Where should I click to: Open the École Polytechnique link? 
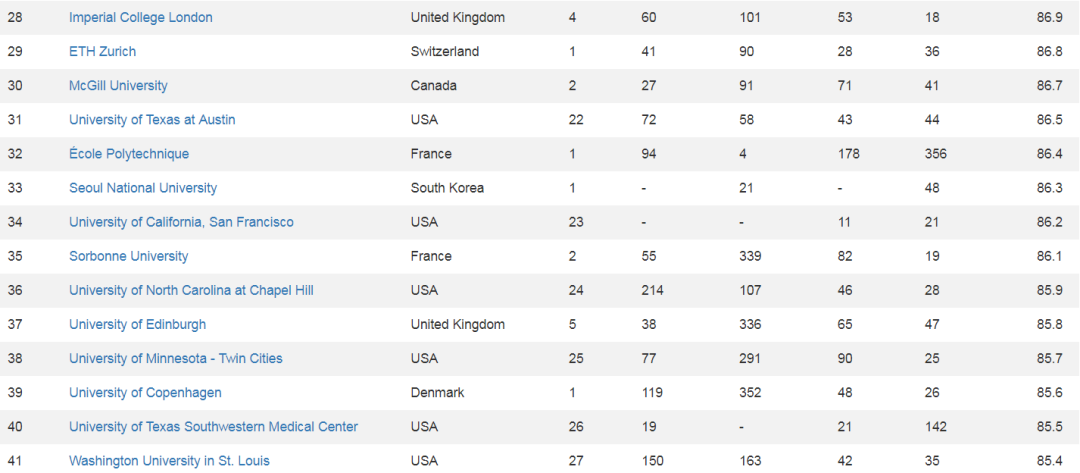tap(129, 154)
